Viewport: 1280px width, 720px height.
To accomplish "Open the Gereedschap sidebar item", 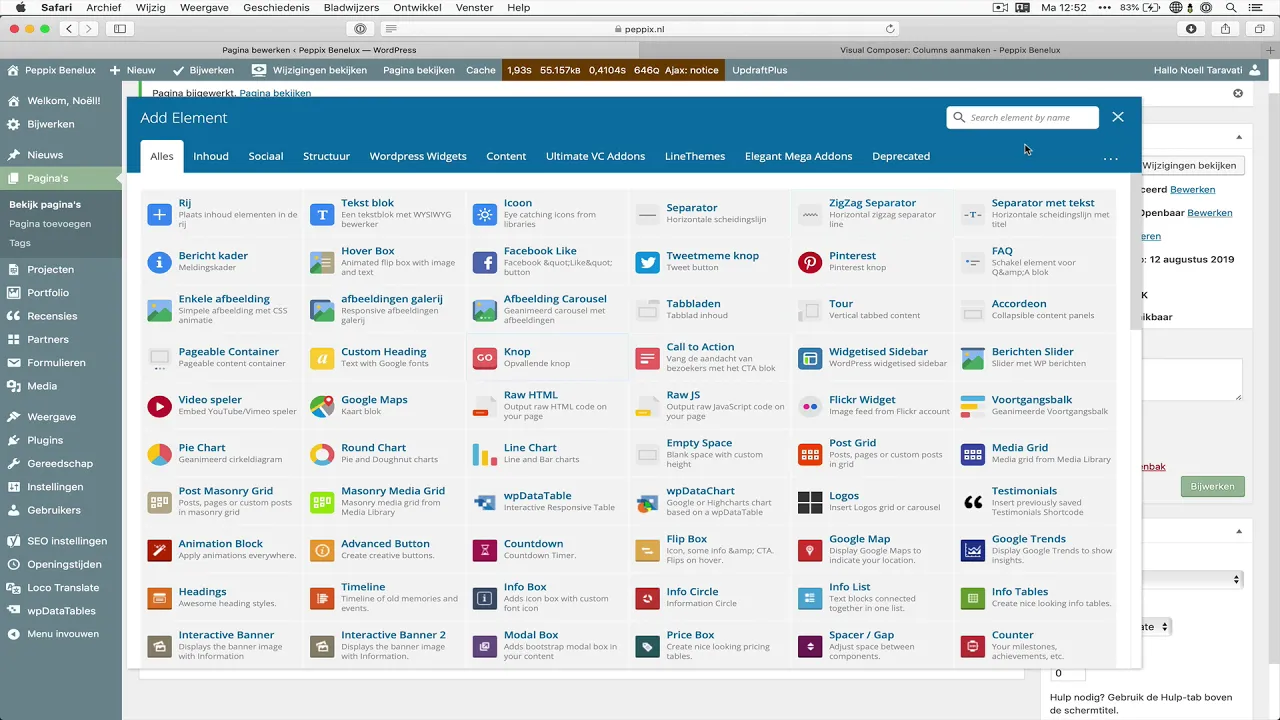I will [61, 463].
